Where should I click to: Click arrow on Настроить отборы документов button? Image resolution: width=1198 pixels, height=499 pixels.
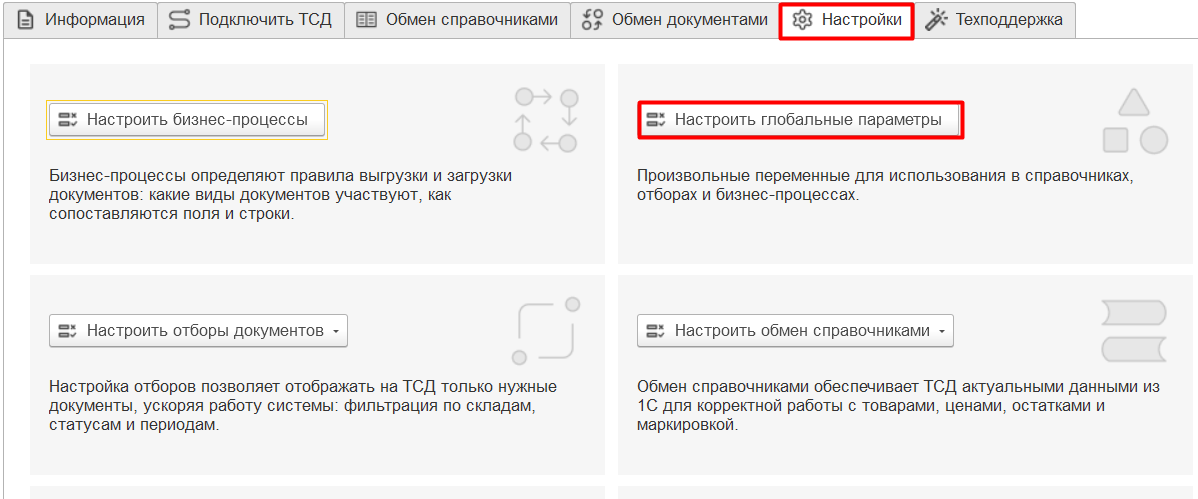(x=335, y=332)
